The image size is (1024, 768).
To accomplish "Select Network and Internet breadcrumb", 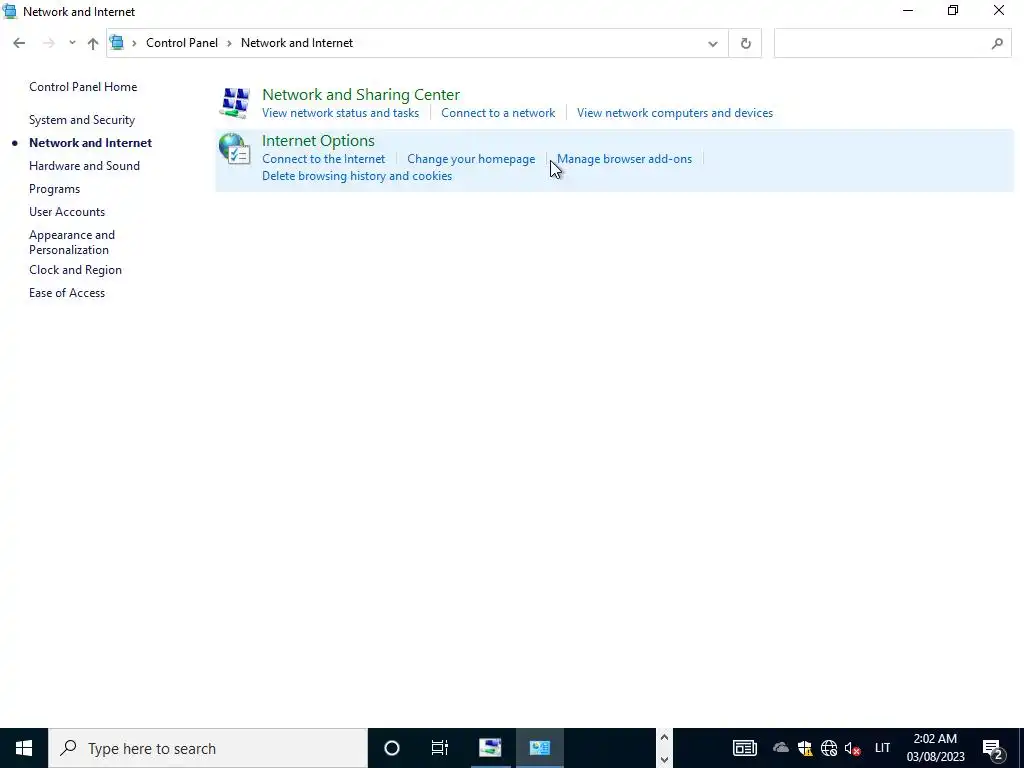I will (296, 43).
